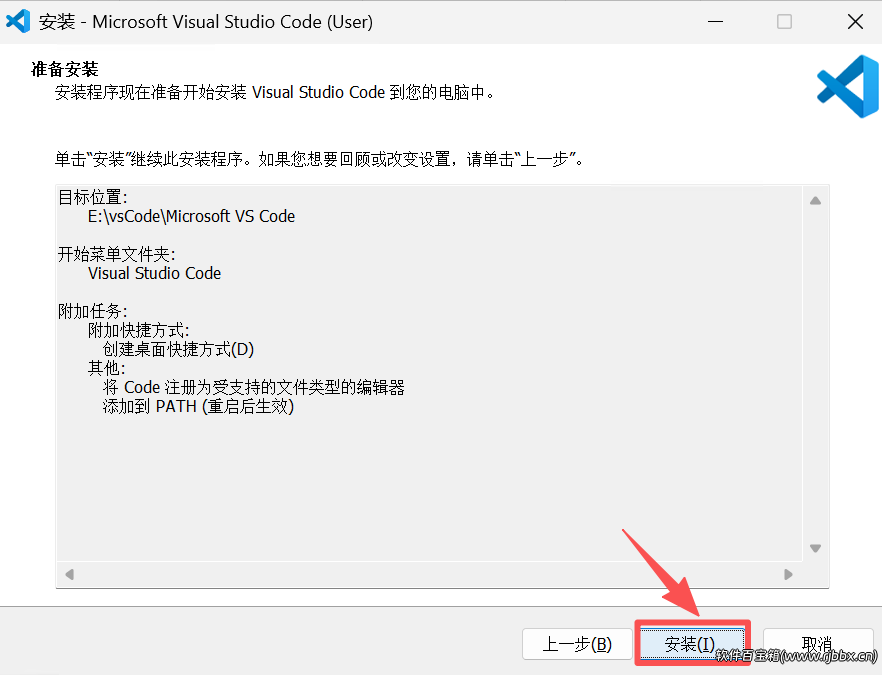Image resolution: width=882 pixels, height=675 pixels.
Task: Click the Visual Studio Code folder entry
Action: (x=155, y=273)
